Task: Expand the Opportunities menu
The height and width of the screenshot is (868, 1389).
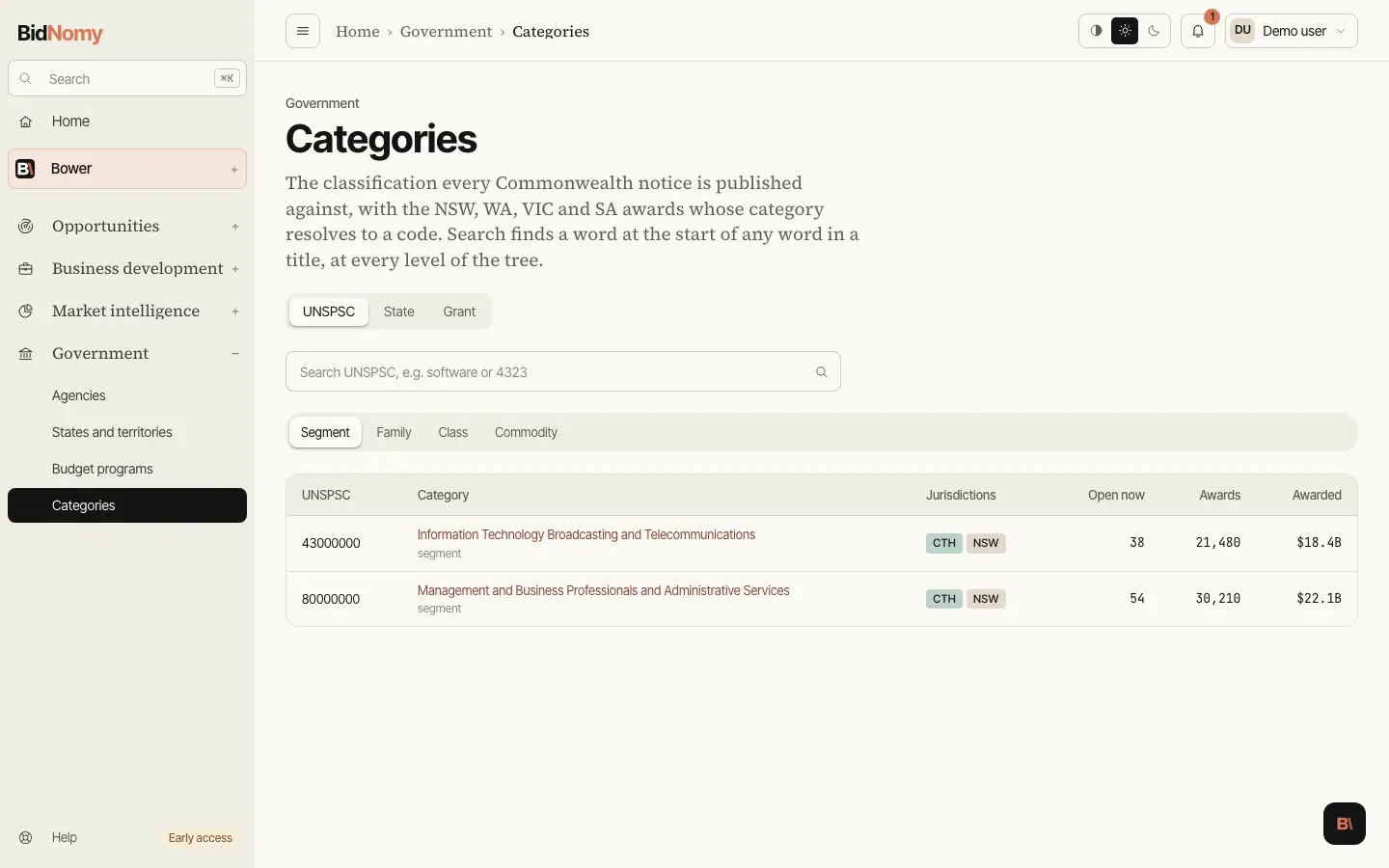Action: pyautogui.click(x=235, y=227)
